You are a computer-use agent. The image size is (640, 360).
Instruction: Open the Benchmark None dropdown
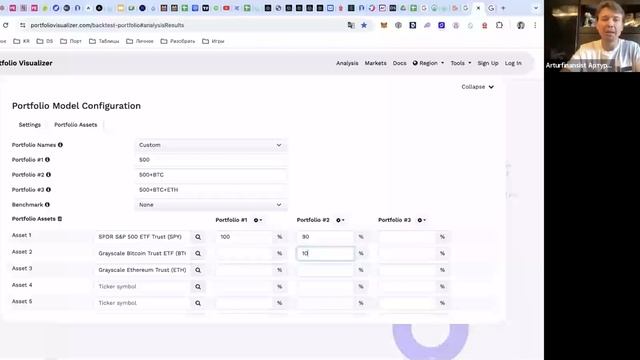click(211, 204)
